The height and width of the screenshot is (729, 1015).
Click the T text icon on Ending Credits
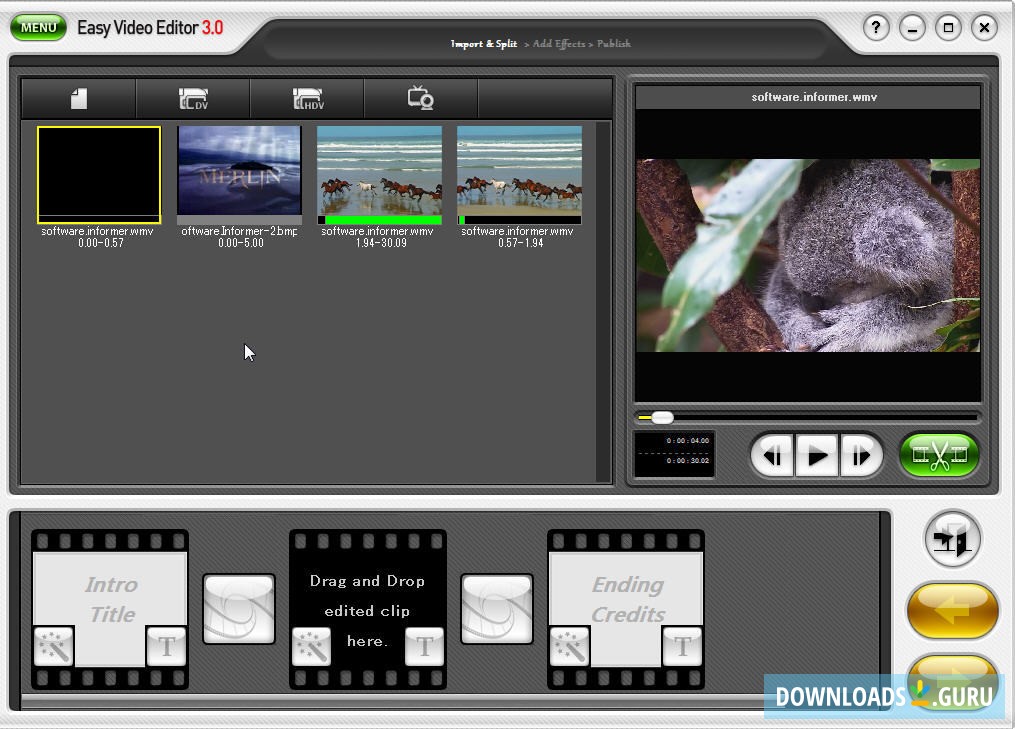pyautogui.click(x=683, y=647)
